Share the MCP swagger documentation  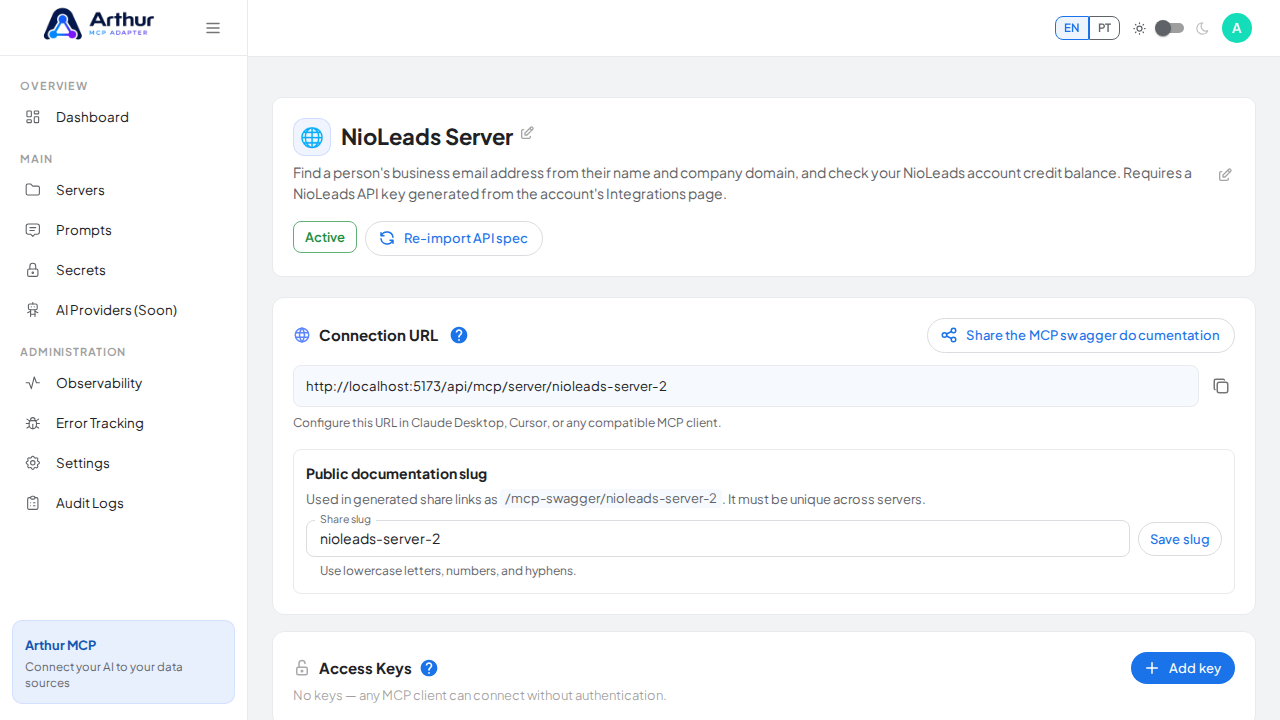point(1081,335)
